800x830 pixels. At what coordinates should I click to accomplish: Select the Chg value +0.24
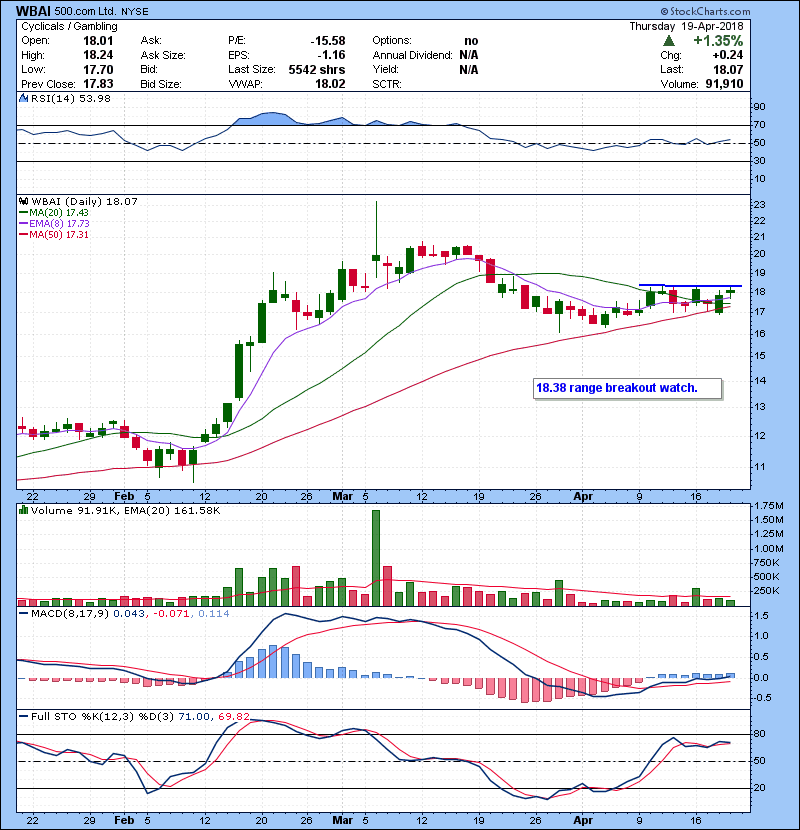727,55
